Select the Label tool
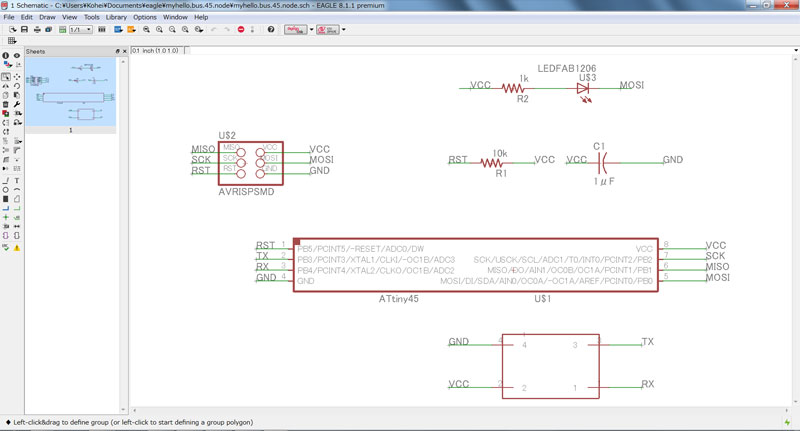The image size is (800, 431). click(x=17, y=217)
